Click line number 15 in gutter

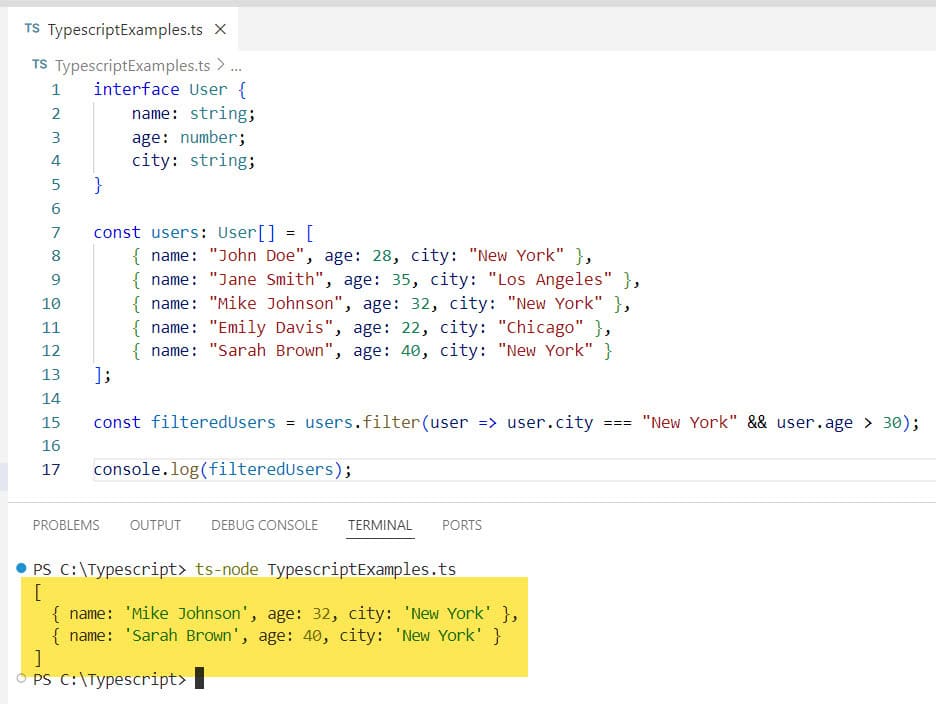51,422
